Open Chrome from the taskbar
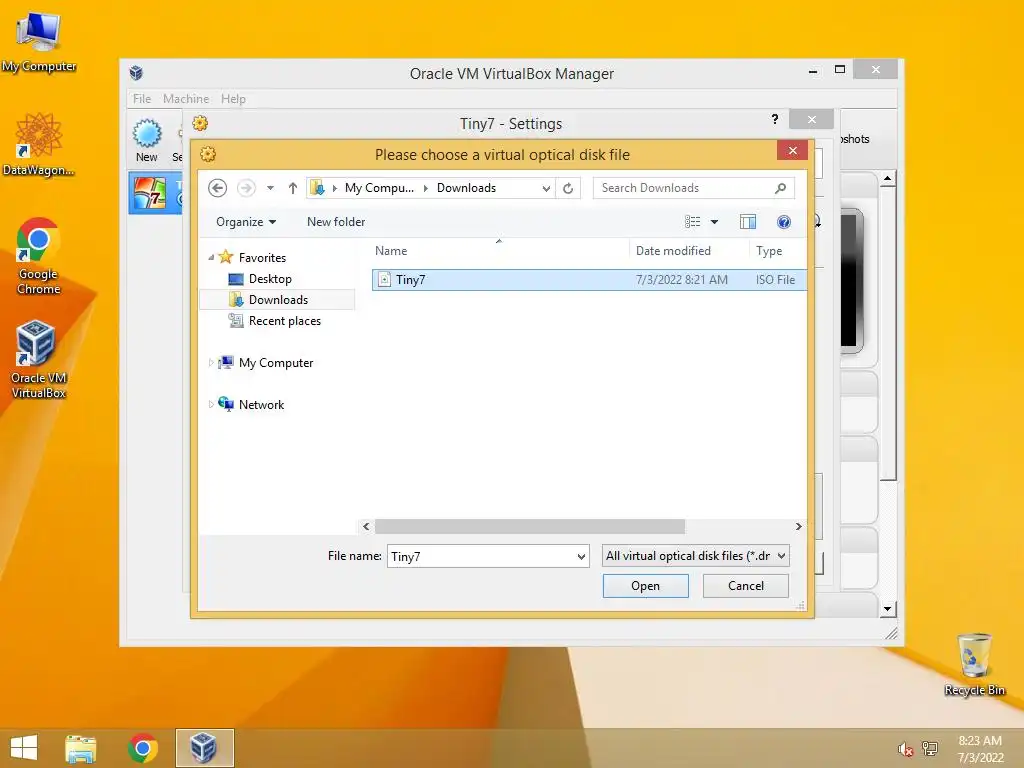Viewport: 1024px width, 768px height. [x=142, y=748]
